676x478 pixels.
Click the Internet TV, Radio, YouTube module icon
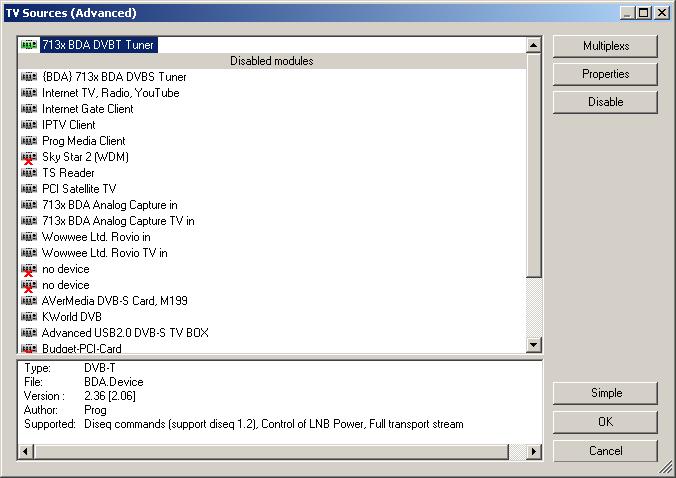click(x=28, y=93)
